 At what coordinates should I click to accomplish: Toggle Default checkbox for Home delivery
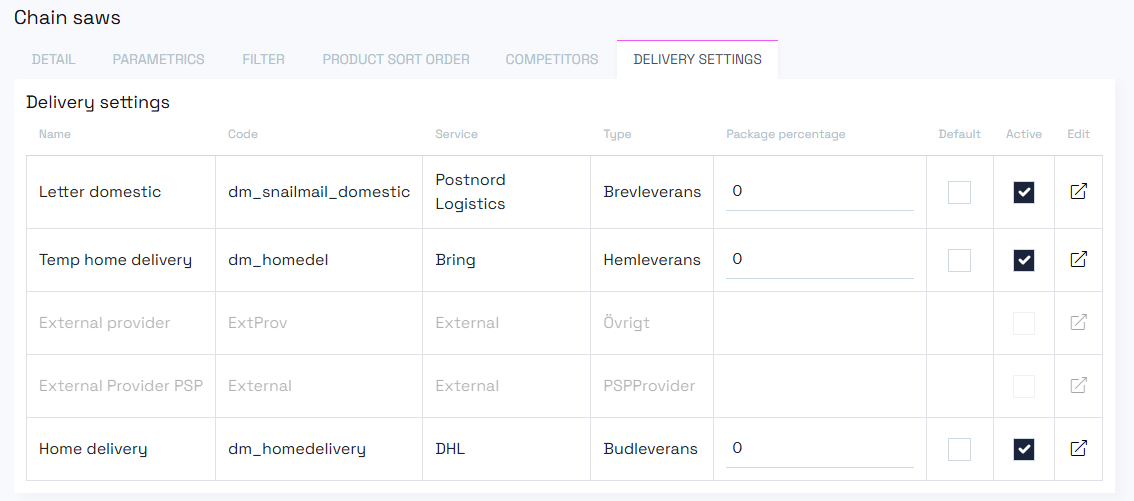tap(959, 449)
